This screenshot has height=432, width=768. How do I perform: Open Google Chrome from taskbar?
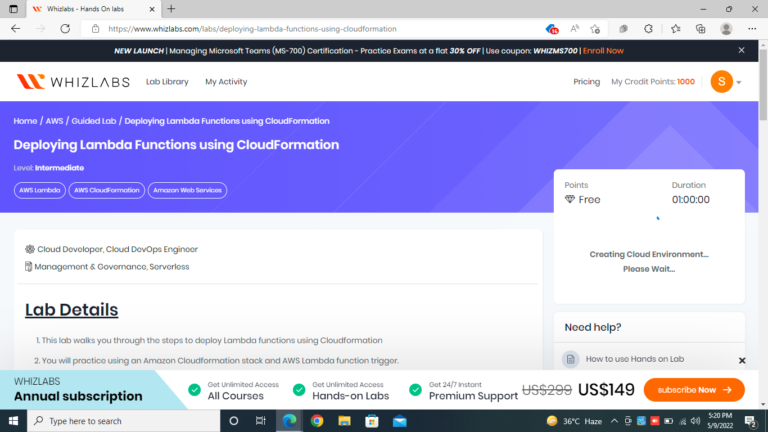pos(317,421)
